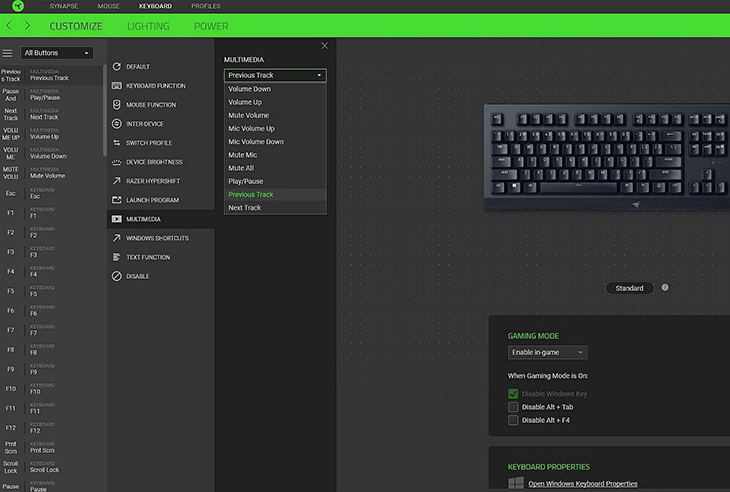Screen dimensions: 730x492
Task: Click the Default reset icon
Action: coord(116,67)
